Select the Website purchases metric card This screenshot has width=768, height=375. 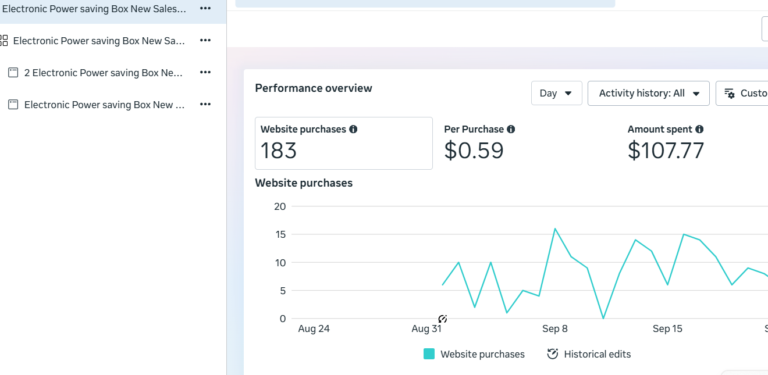click(x=344, y=143)
